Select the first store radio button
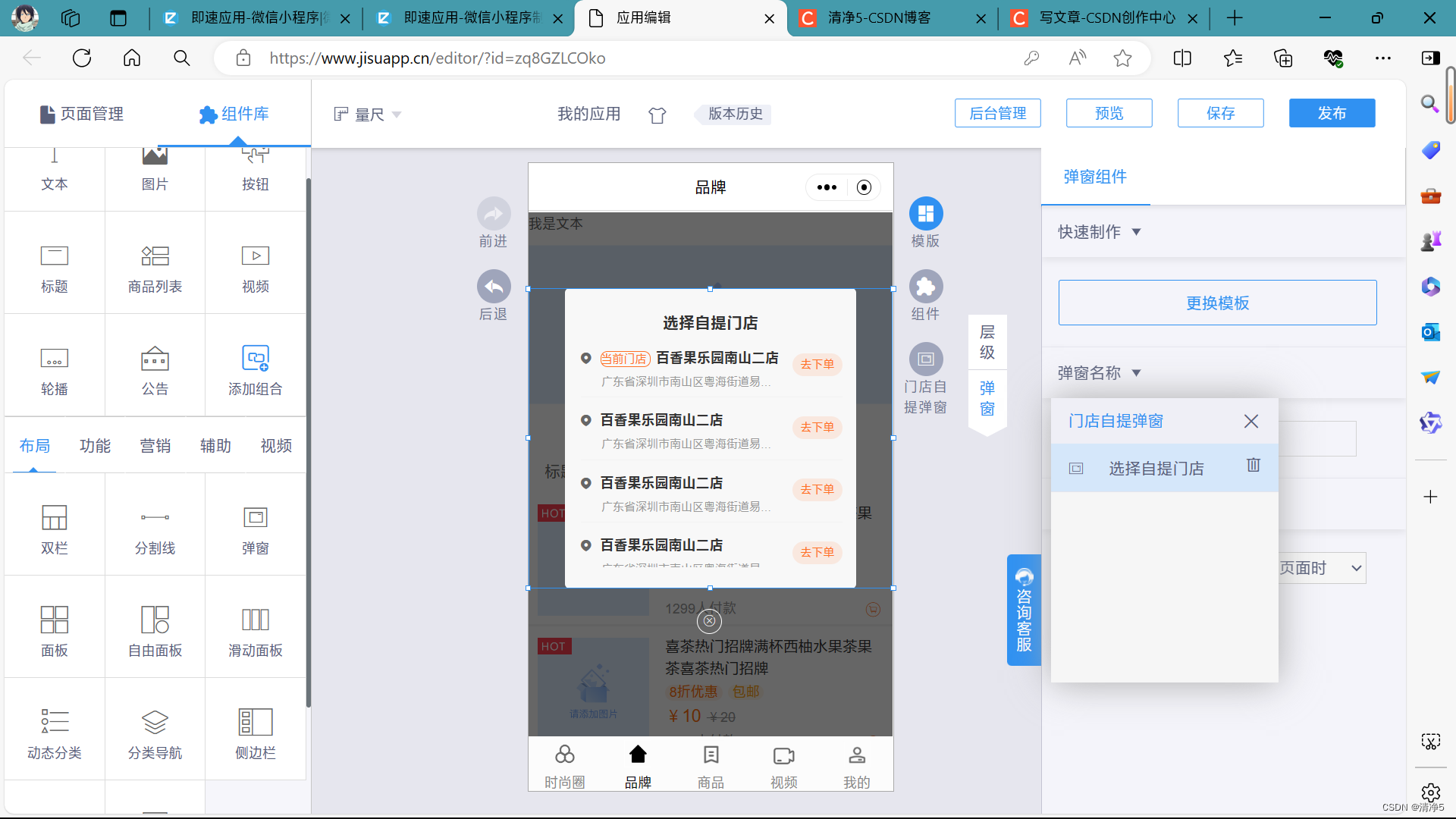 click(585, 358)
